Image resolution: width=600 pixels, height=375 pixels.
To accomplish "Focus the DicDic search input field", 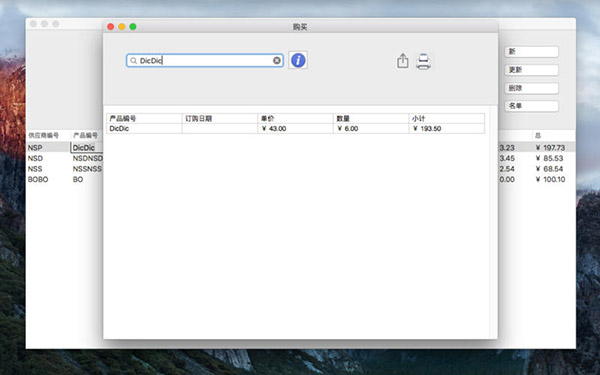I will click(205, 60).
